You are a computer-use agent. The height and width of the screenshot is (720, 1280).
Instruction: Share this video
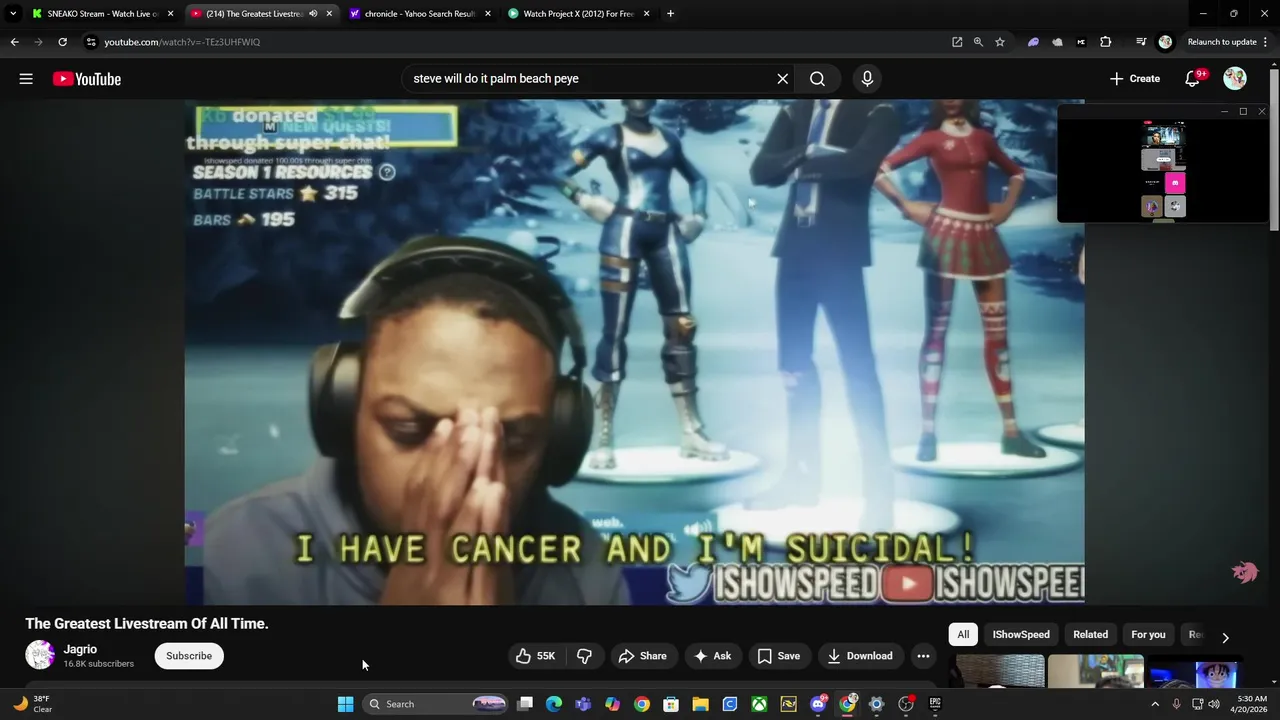tap(643, 656)
